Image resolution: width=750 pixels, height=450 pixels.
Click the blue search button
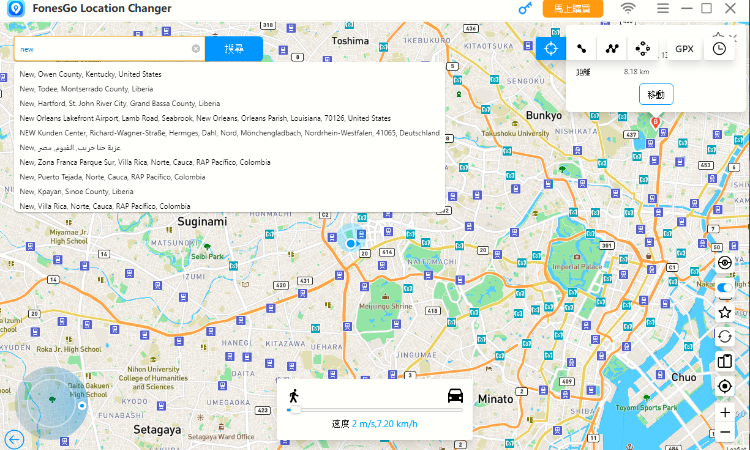(x=234, y=49)
